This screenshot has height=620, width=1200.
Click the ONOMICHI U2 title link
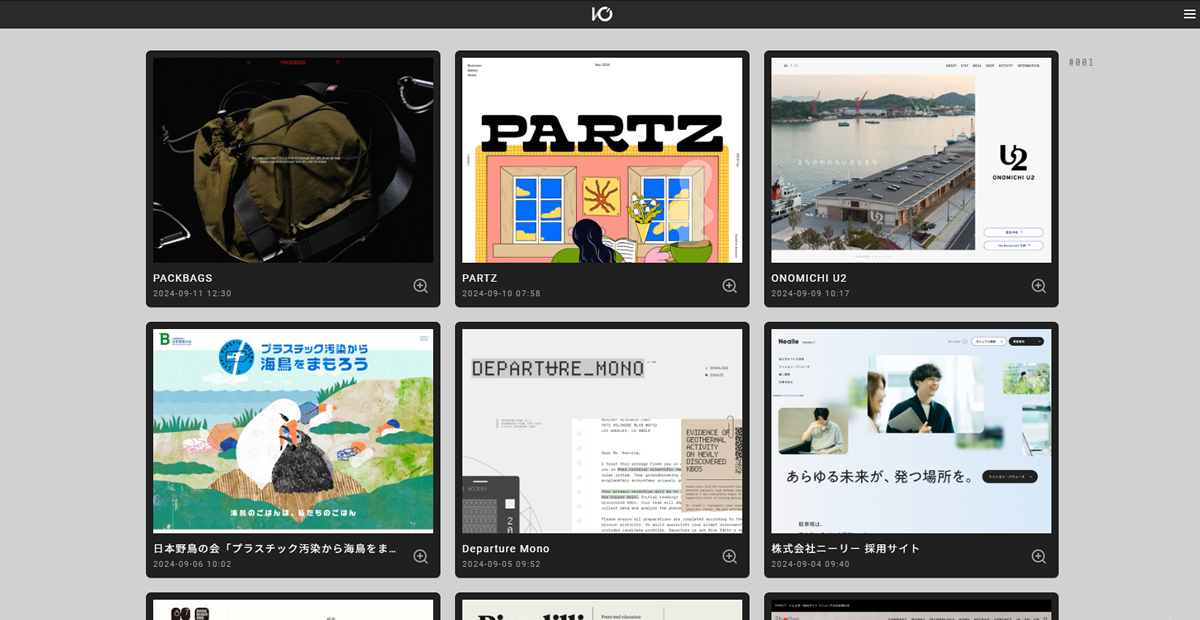[x=809, y=278]
